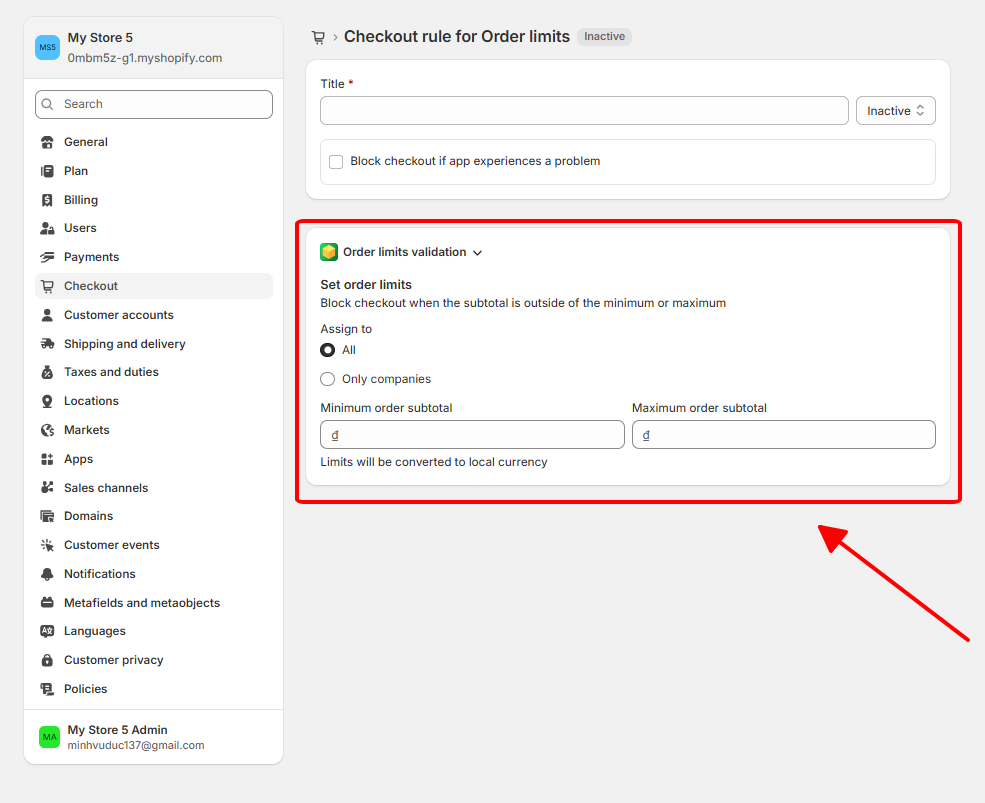
Task: Click the Customer privacy lock icon
Action: click(x=47, y=660)
